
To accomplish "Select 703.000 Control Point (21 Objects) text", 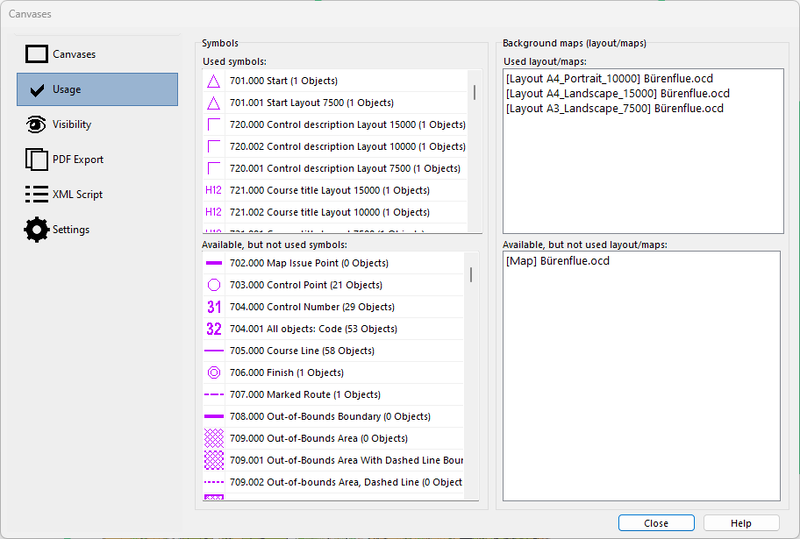I will click(x=306, y=285).
